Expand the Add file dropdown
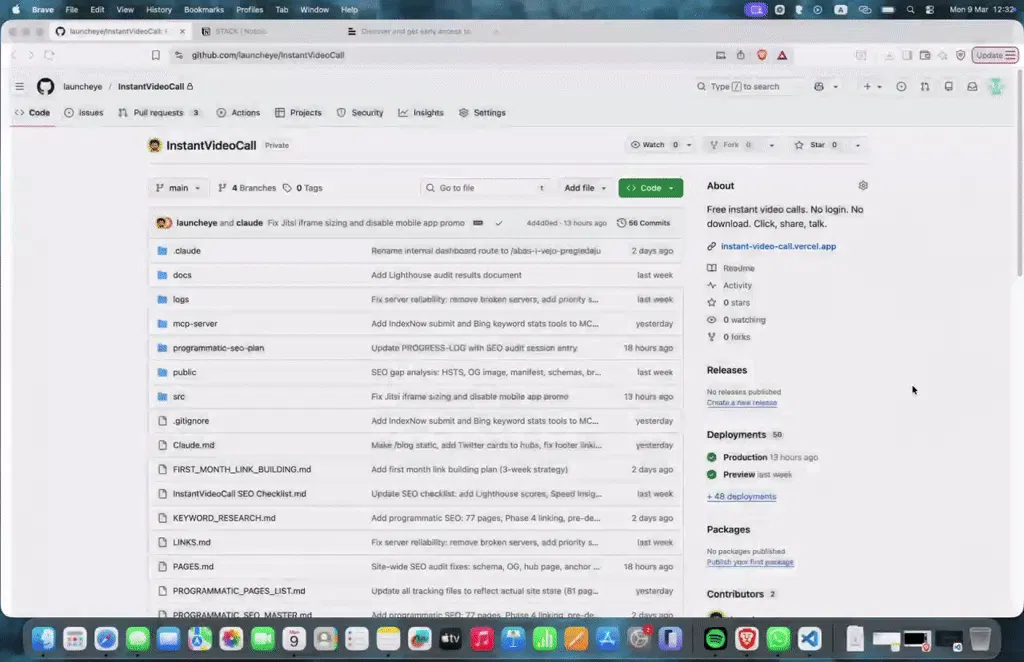The image size is (1024, 662). click(x=585, y=188)
